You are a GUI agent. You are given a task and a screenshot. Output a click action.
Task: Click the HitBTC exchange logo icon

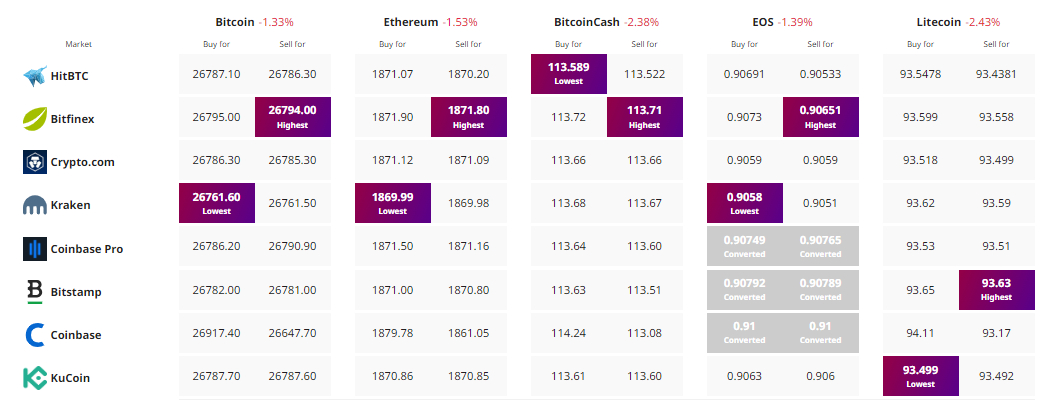click(35, 75)
